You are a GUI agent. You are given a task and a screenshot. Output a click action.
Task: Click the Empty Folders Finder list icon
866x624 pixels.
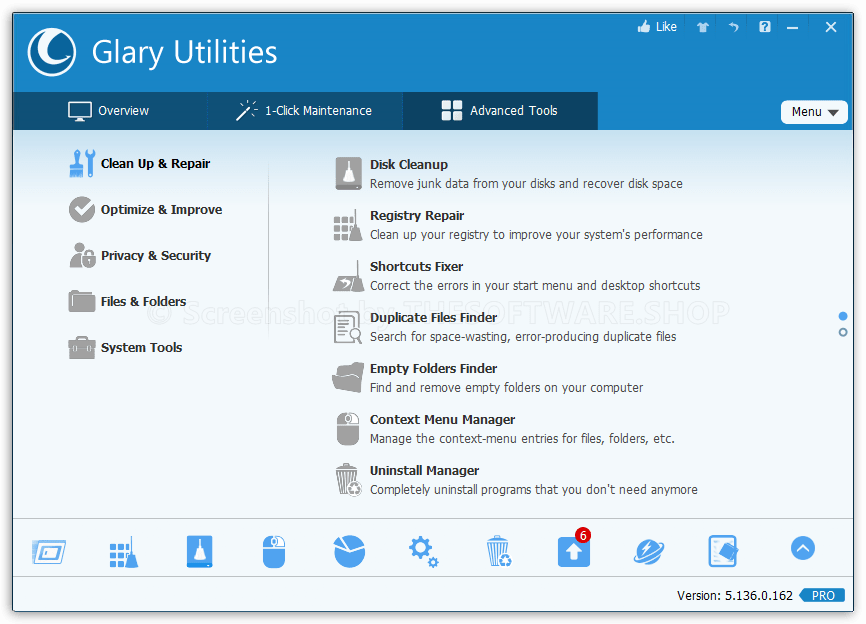(x=348, y=377)
